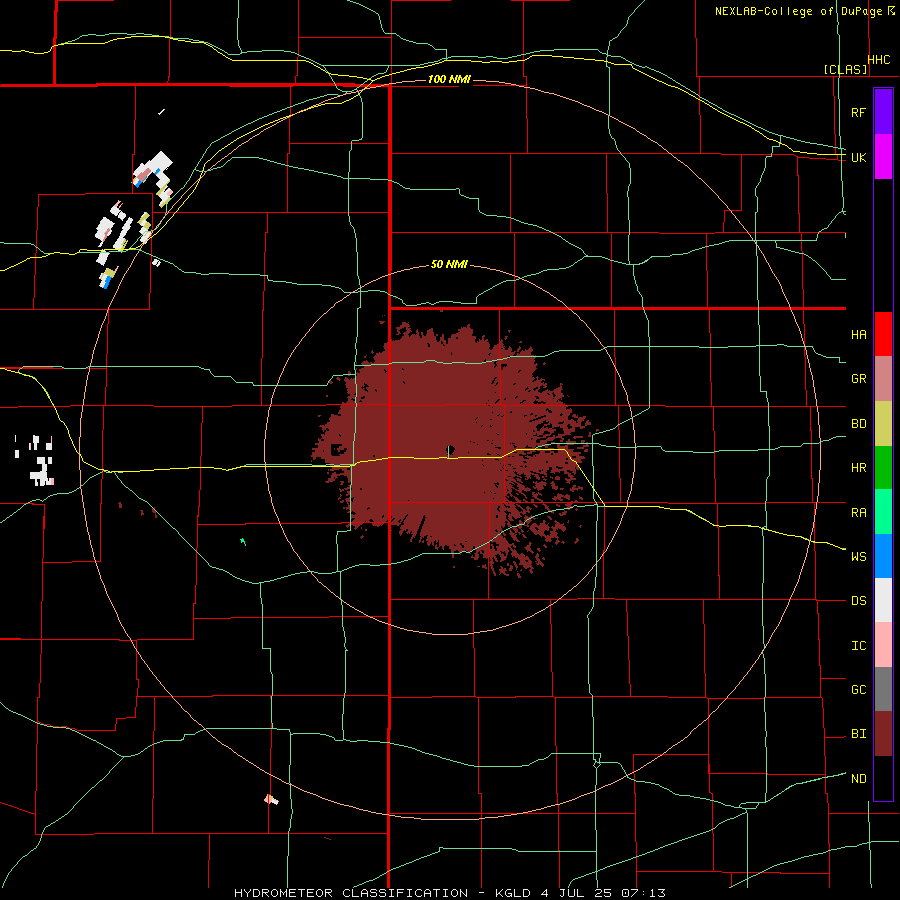Click the ND black legend swatch

pos(883,777)
